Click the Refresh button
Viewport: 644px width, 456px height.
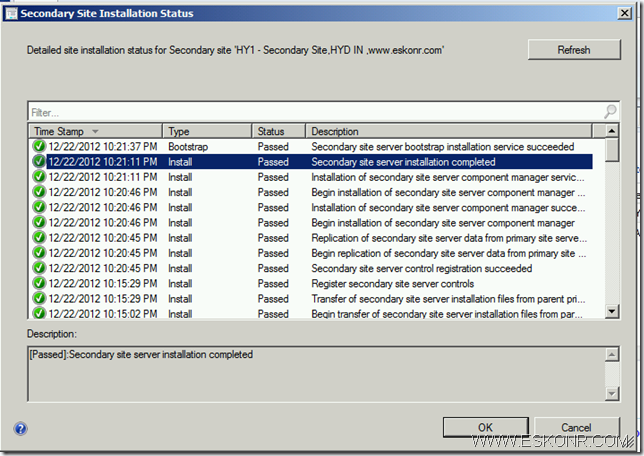574,50
